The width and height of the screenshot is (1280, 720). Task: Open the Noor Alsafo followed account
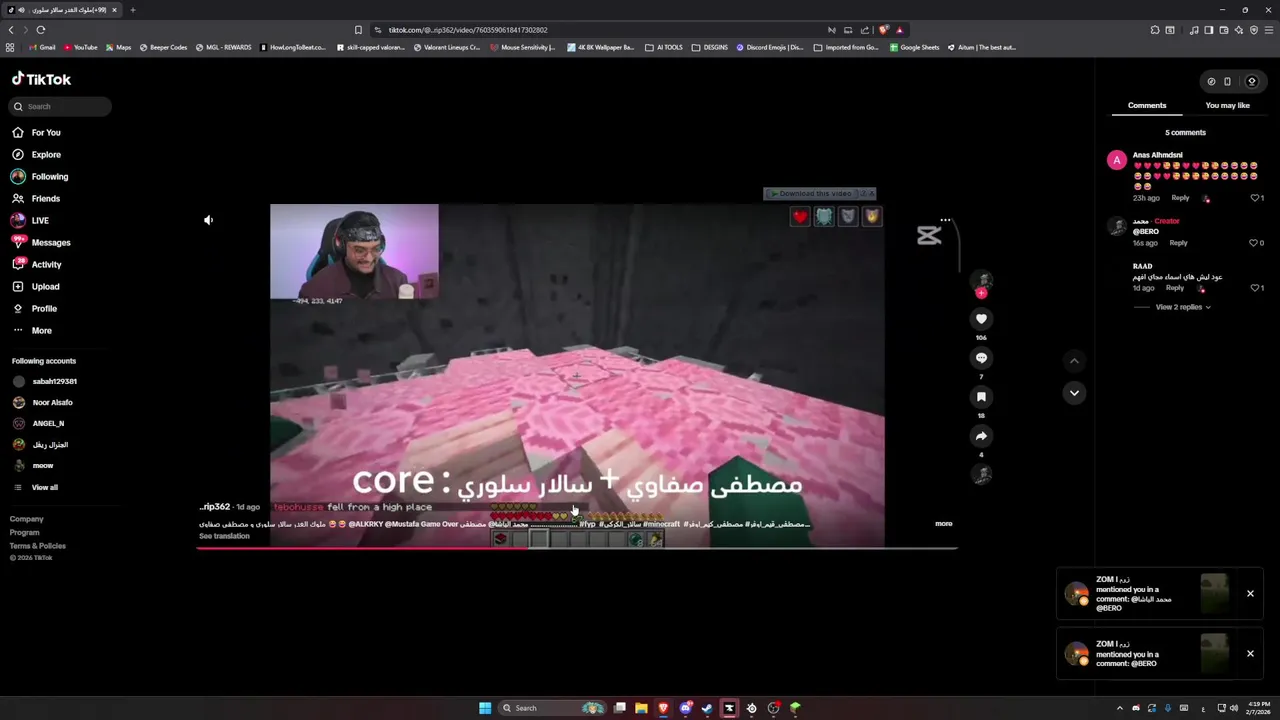(x=43, y=402)
